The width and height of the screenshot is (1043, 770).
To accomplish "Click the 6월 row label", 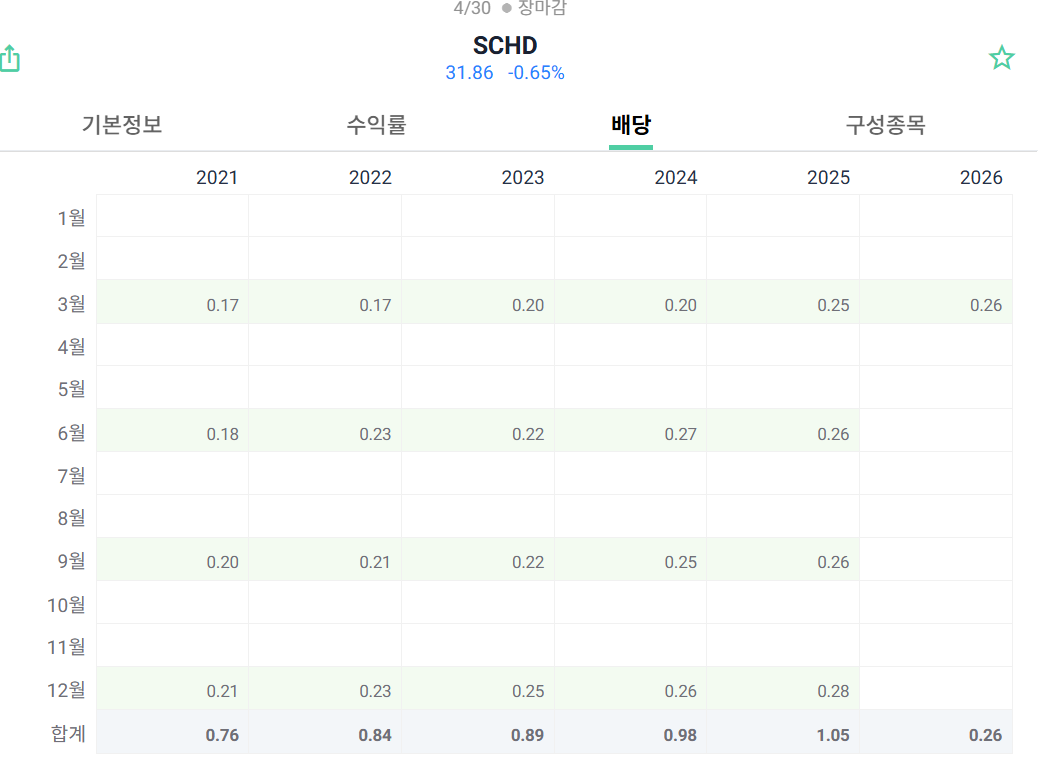I will [x=71, y=433].
